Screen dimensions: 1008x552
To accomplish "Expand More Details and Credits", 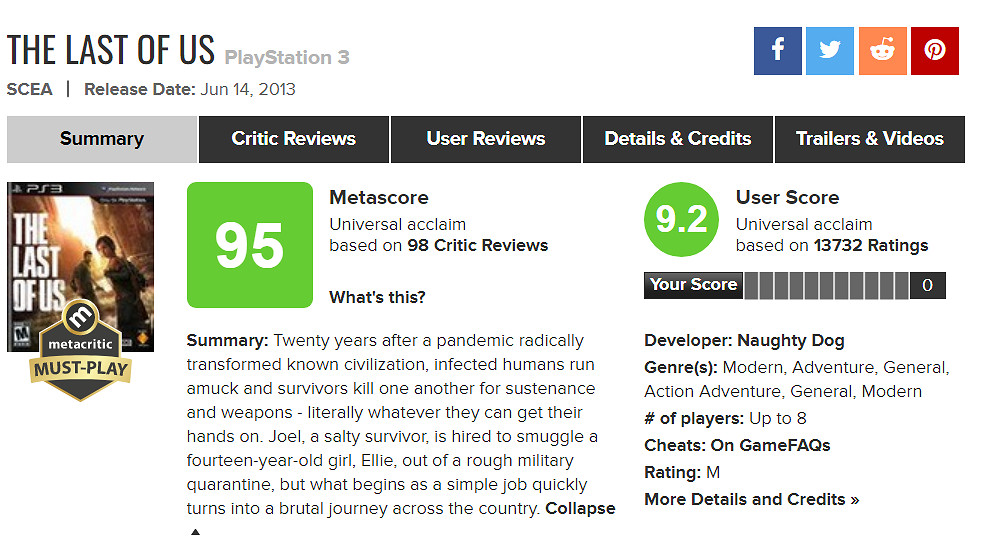I will coord(752,499).
